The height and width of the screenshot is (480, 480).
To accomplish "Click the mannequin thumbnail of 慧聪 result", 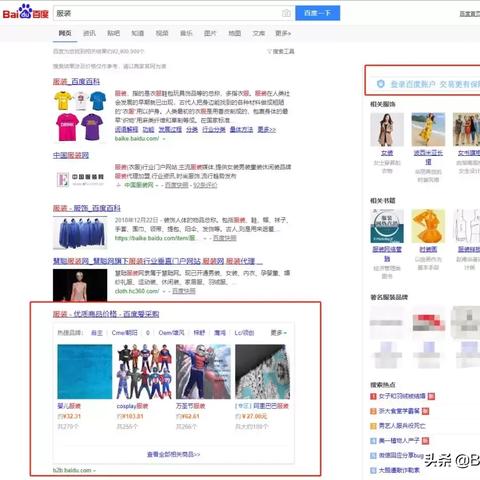I will point(80,285).
